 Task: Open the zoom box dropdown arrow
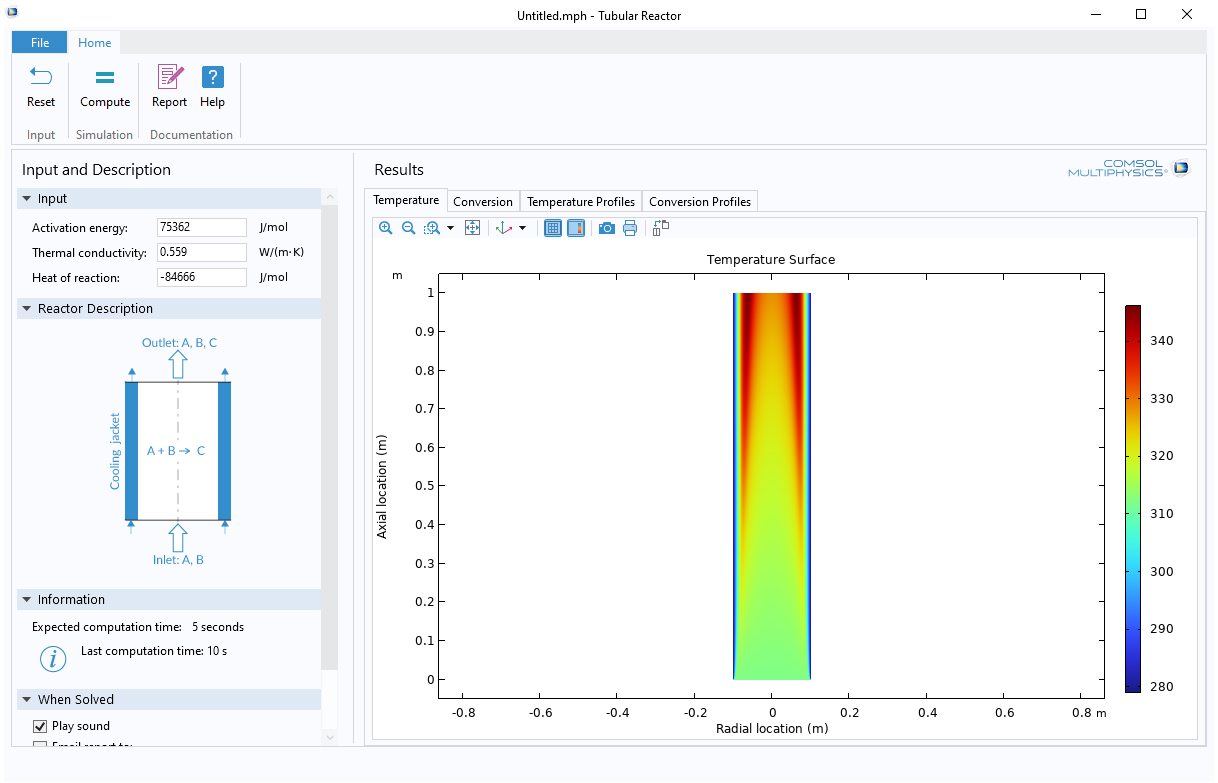pyautogui.click(x=450, y=228)
